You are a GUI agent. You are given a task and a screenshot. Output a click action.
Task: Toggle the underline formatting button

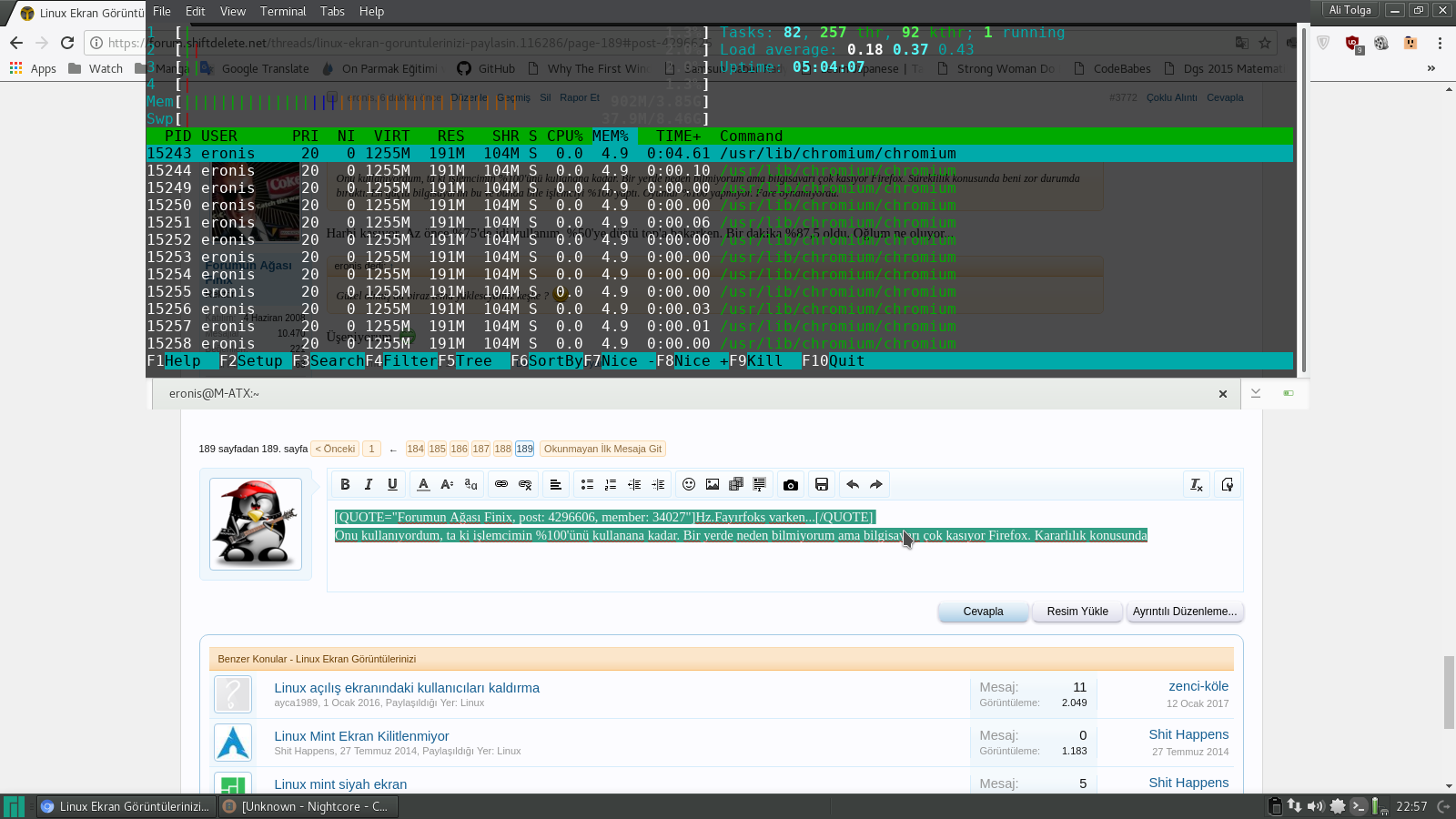point(392,484)
